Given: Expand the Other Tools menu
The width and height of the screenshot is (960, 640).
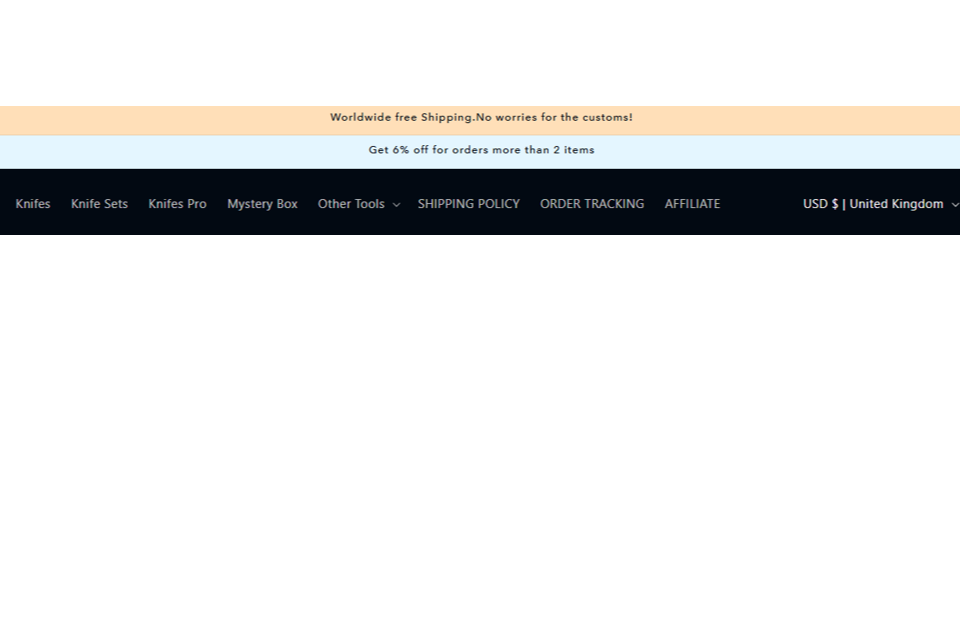Looking at the screenshot, I should point(351,204).
